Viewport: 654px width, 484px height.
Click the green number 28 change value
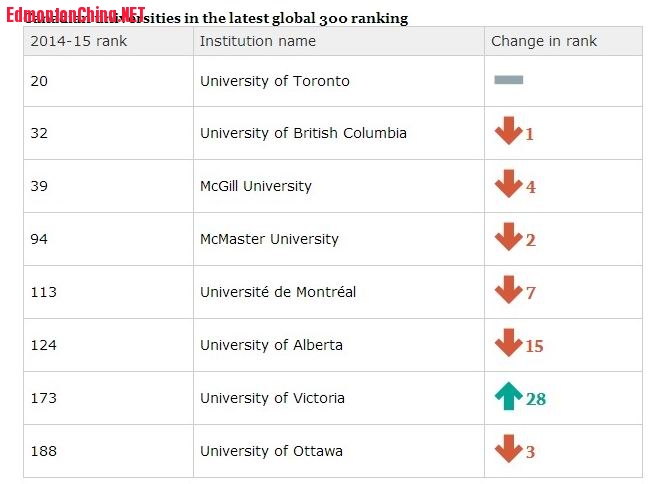536,399
